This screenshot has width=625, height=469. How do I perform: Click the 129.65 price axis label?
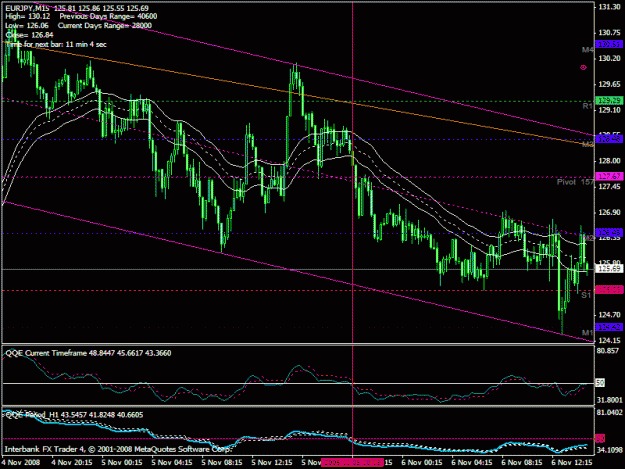click(x=610, y=84)
